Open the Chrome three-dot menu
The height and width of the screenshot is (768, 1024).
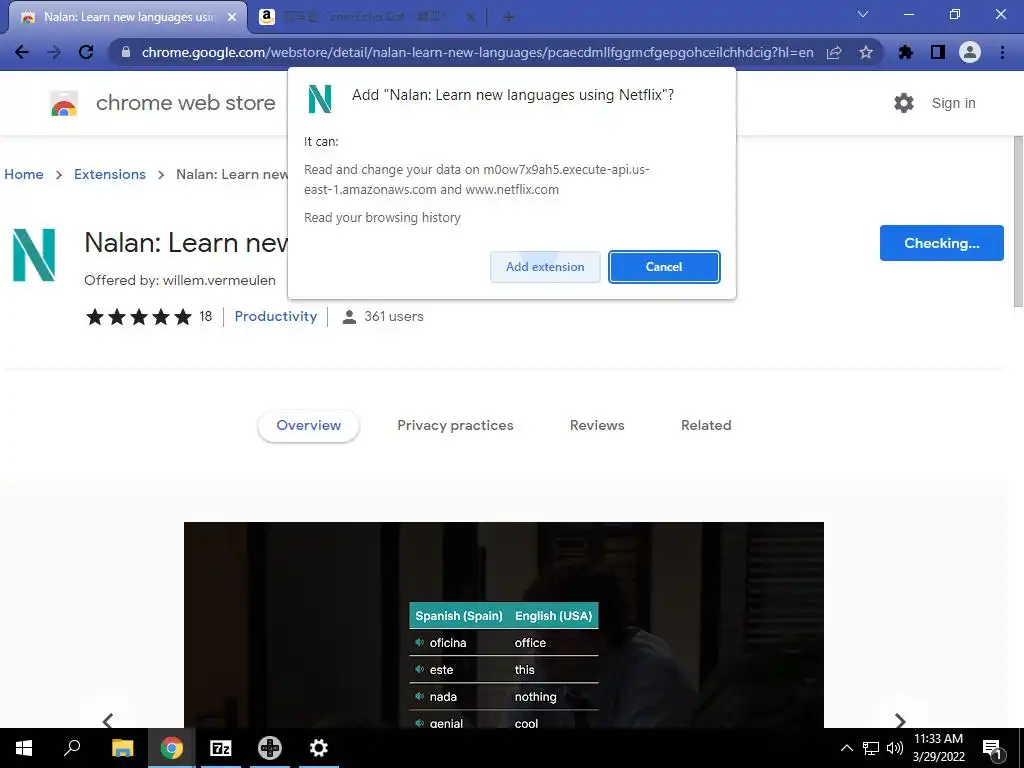(x=1002, y=52)
